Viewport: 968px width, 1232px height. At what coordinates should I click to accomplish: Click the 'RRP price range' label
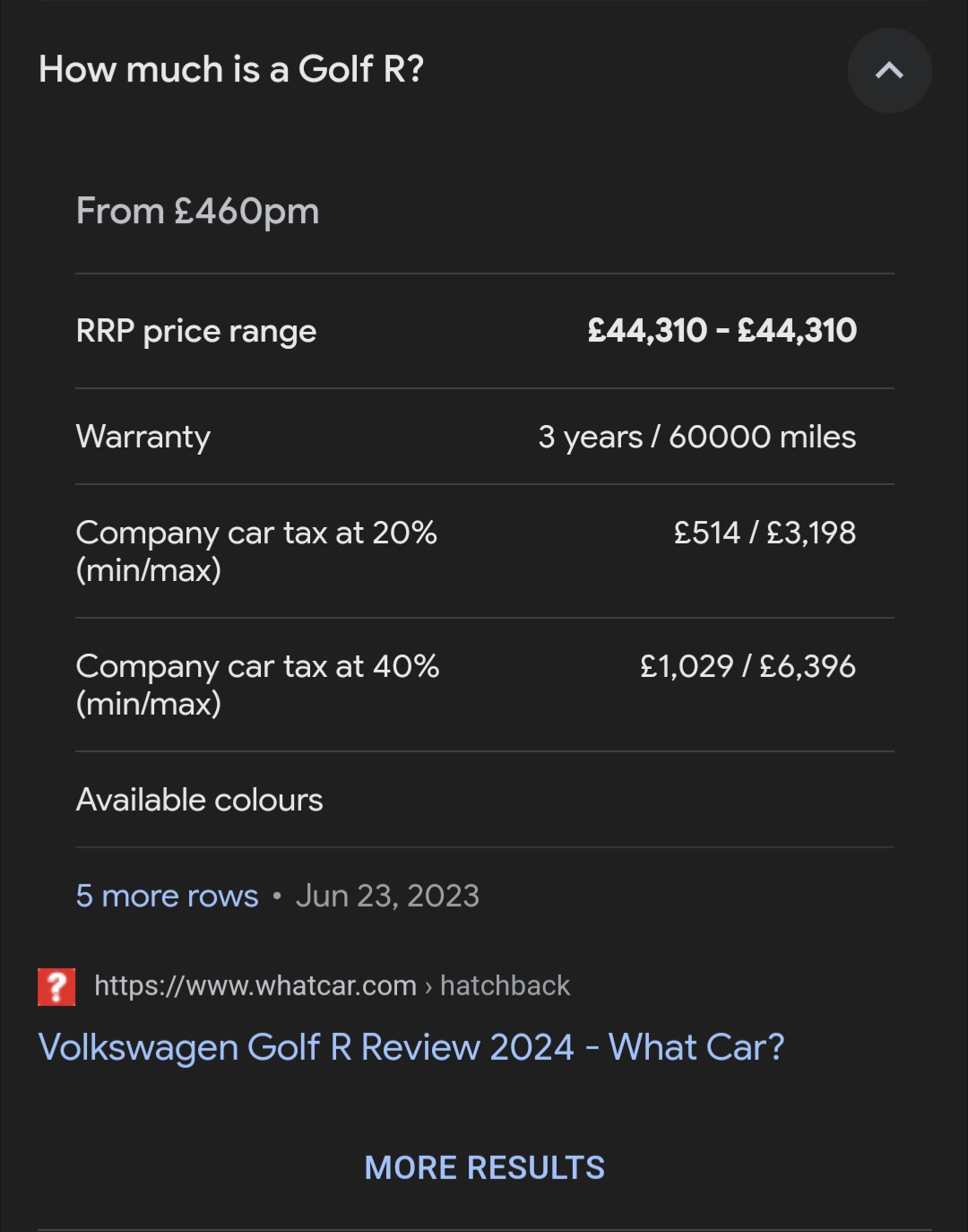tap(196, 331)
